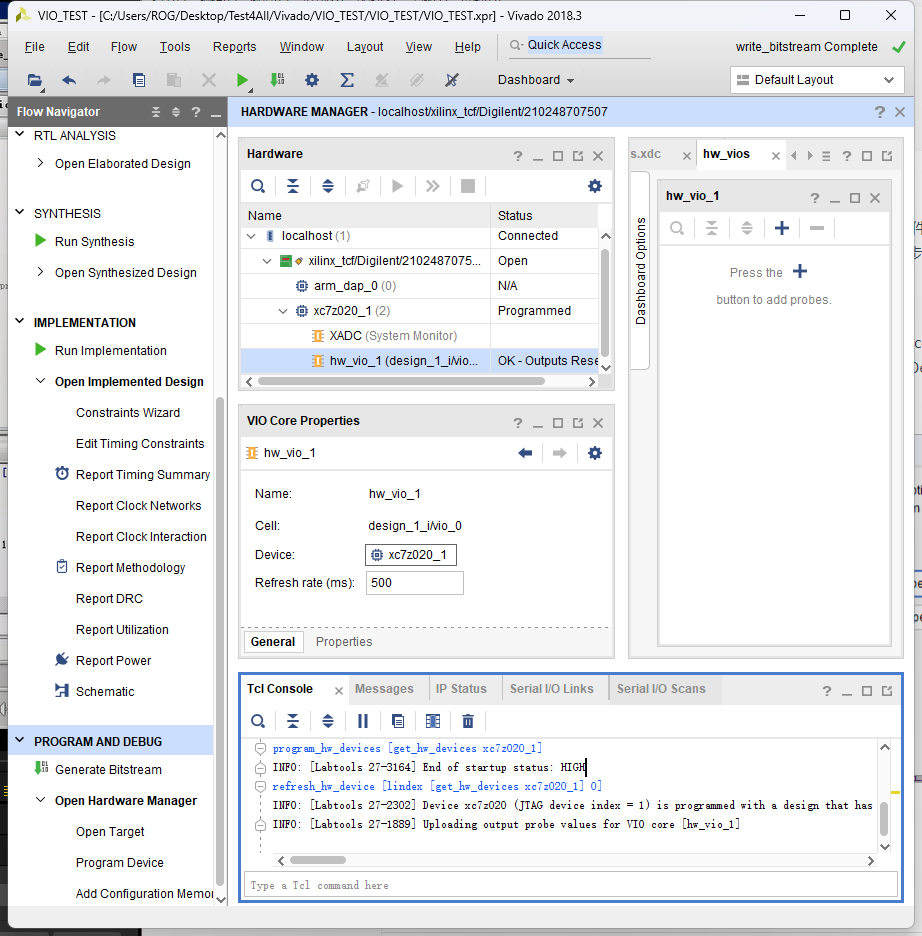Expand all in Tcl Console toolbar
This screenshot has height=936, width=922.
(328, 721)
